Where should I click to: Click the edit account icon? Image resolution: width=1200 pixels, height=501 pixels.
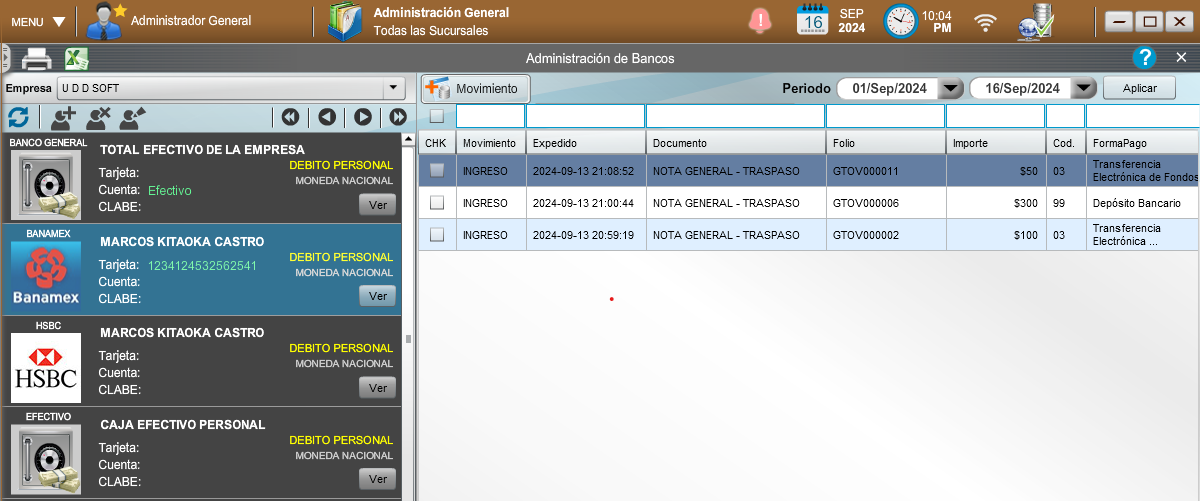pyautogui.click(x=132, y=117)
